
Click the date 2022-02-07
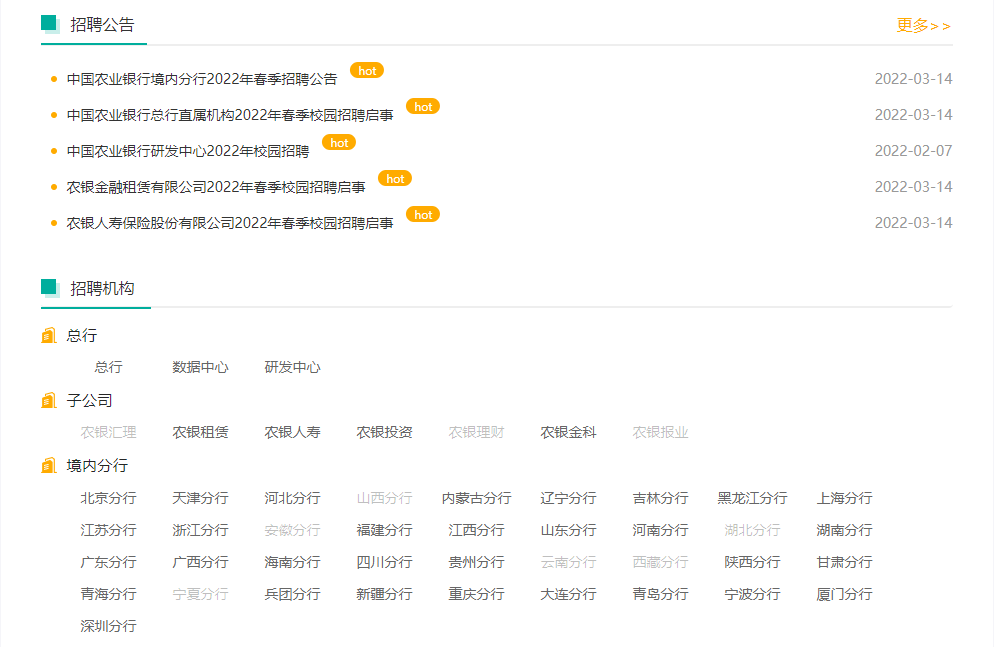tap(913, 151)
